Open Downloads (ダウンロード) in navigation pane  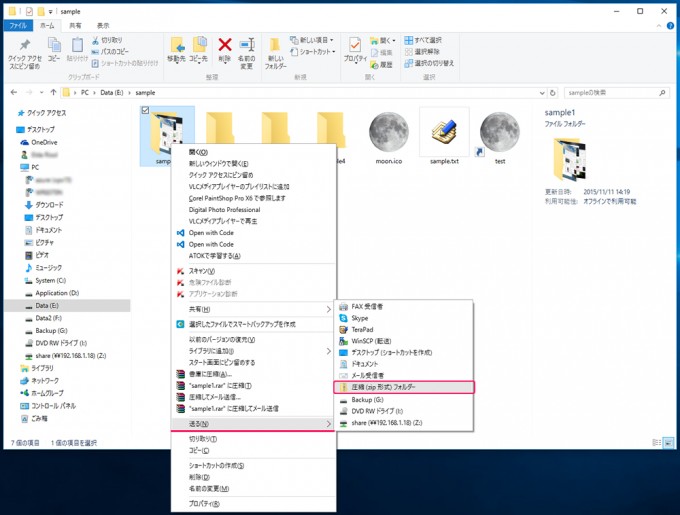44,205
